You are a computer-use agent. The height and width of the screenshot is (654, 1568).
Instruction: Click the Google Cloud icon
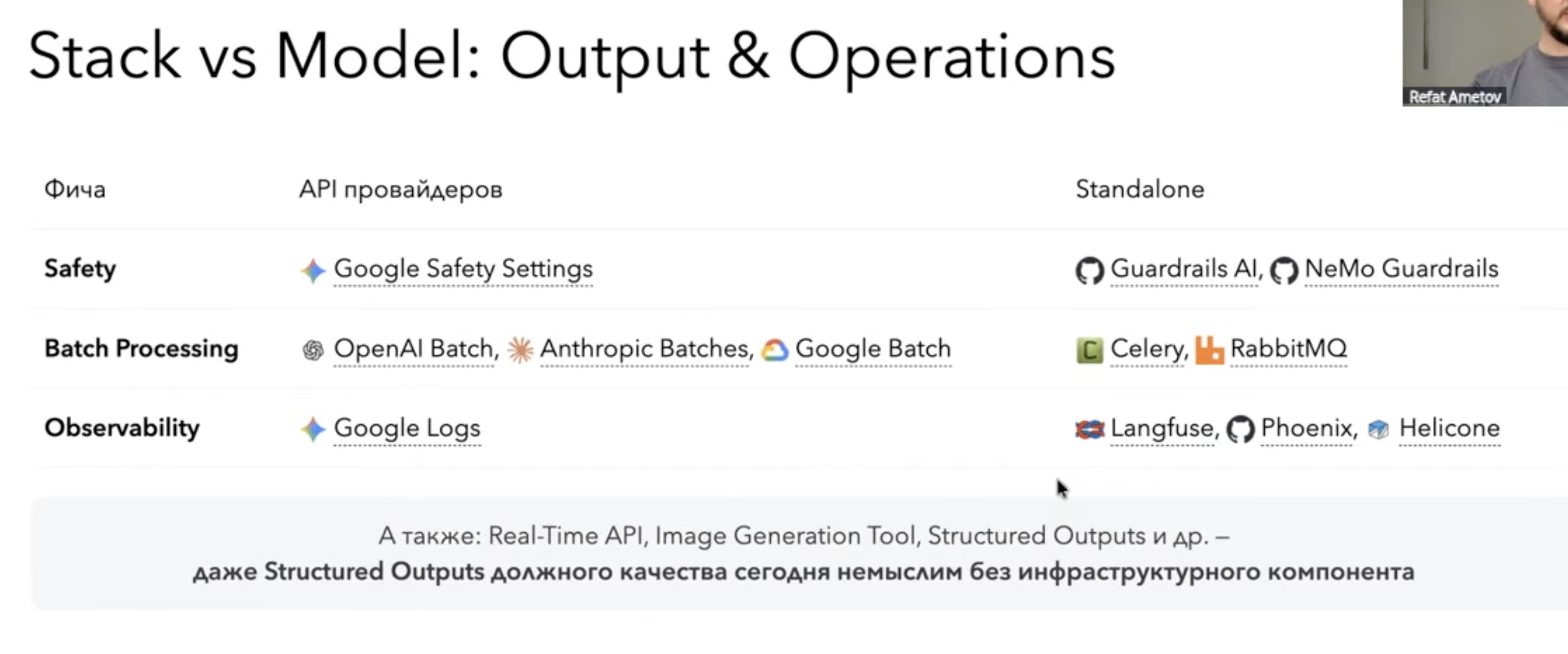775,350
